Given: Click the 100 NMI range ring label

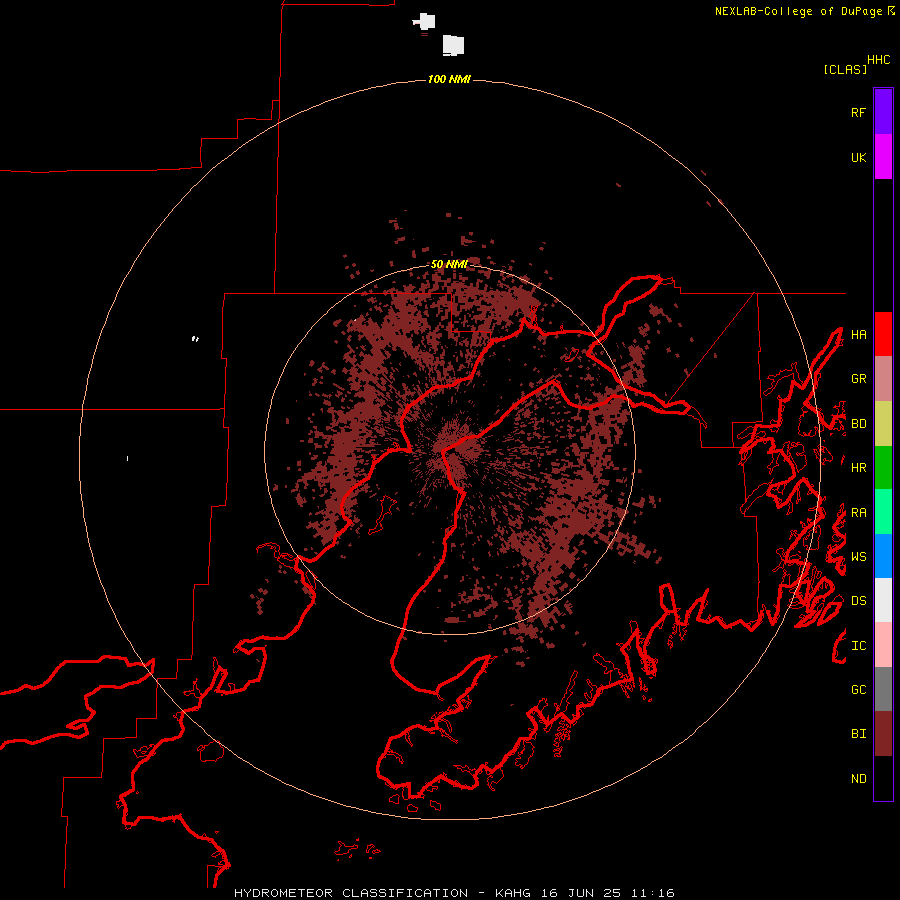Looking at the screenshot, I should (449, 79).
